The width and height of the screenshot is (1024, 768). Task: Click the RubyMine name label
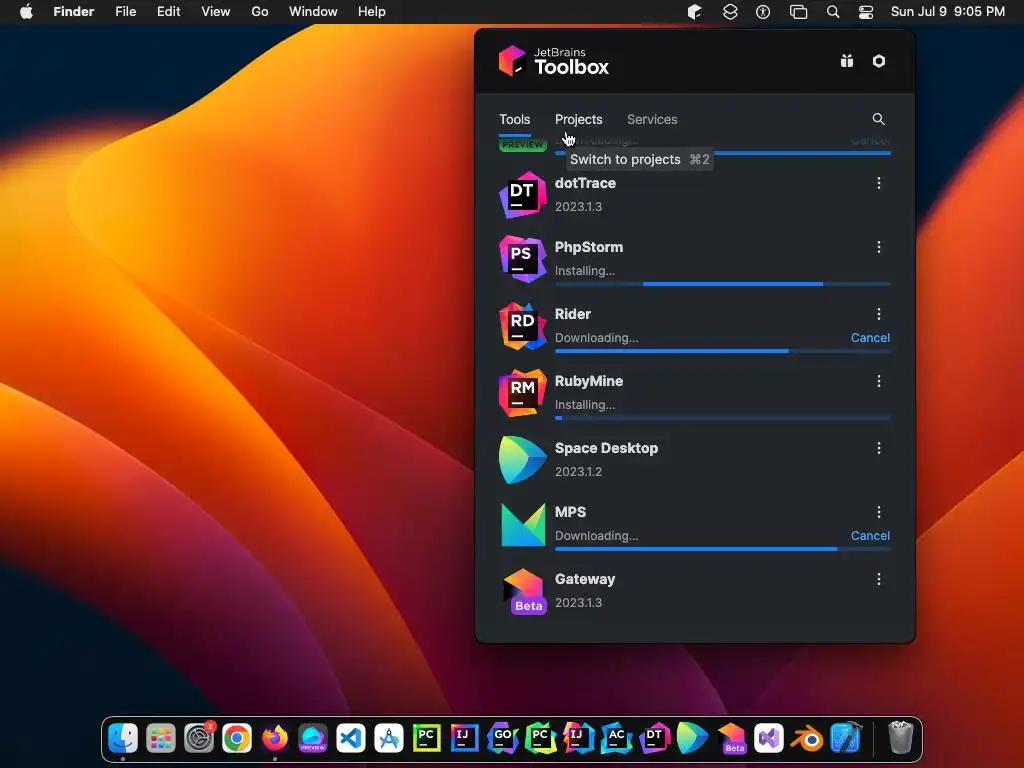point(589,381)
